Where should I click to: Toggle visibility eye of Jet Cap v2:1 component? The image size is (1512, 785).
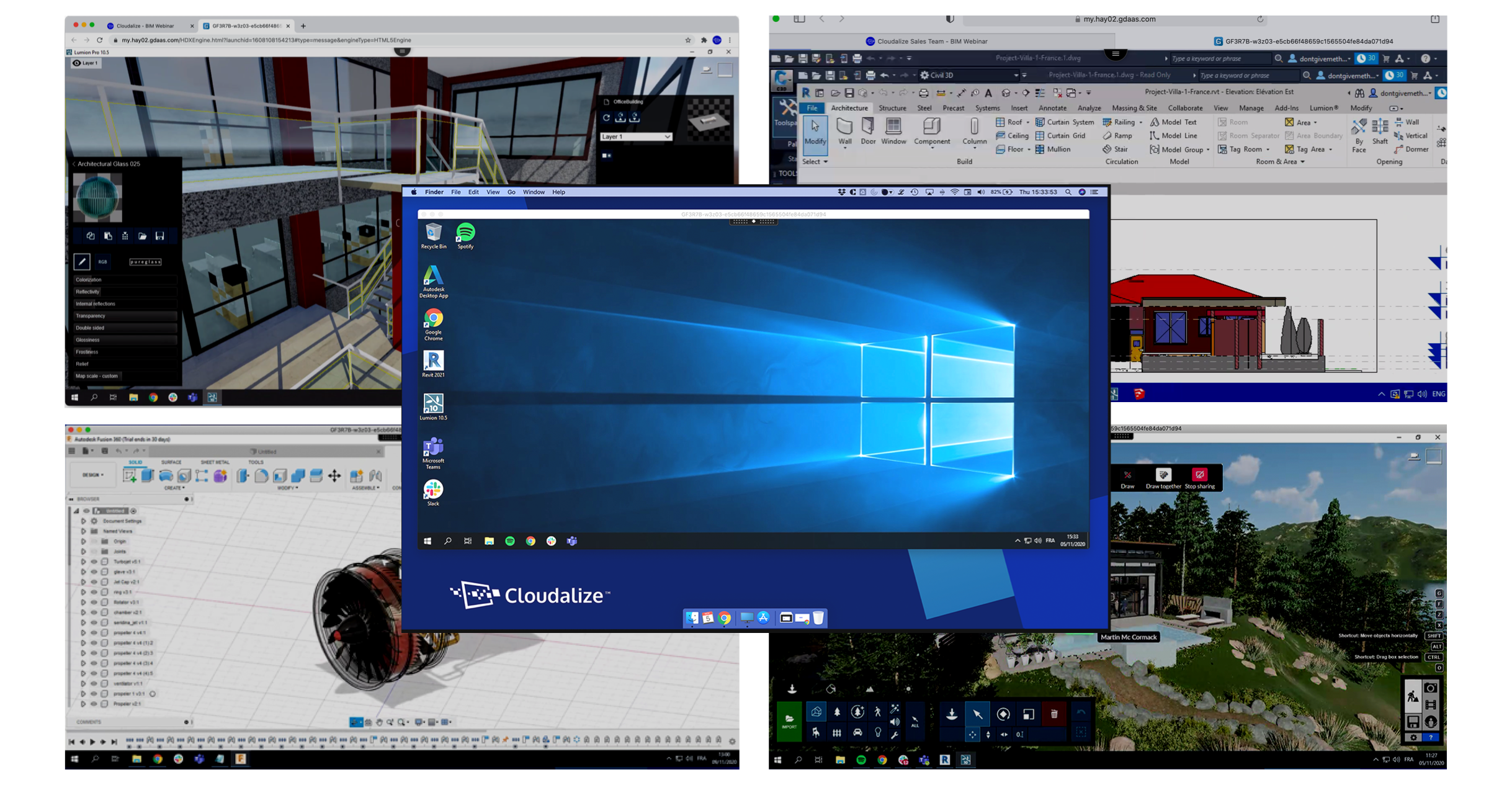(94, 581)
